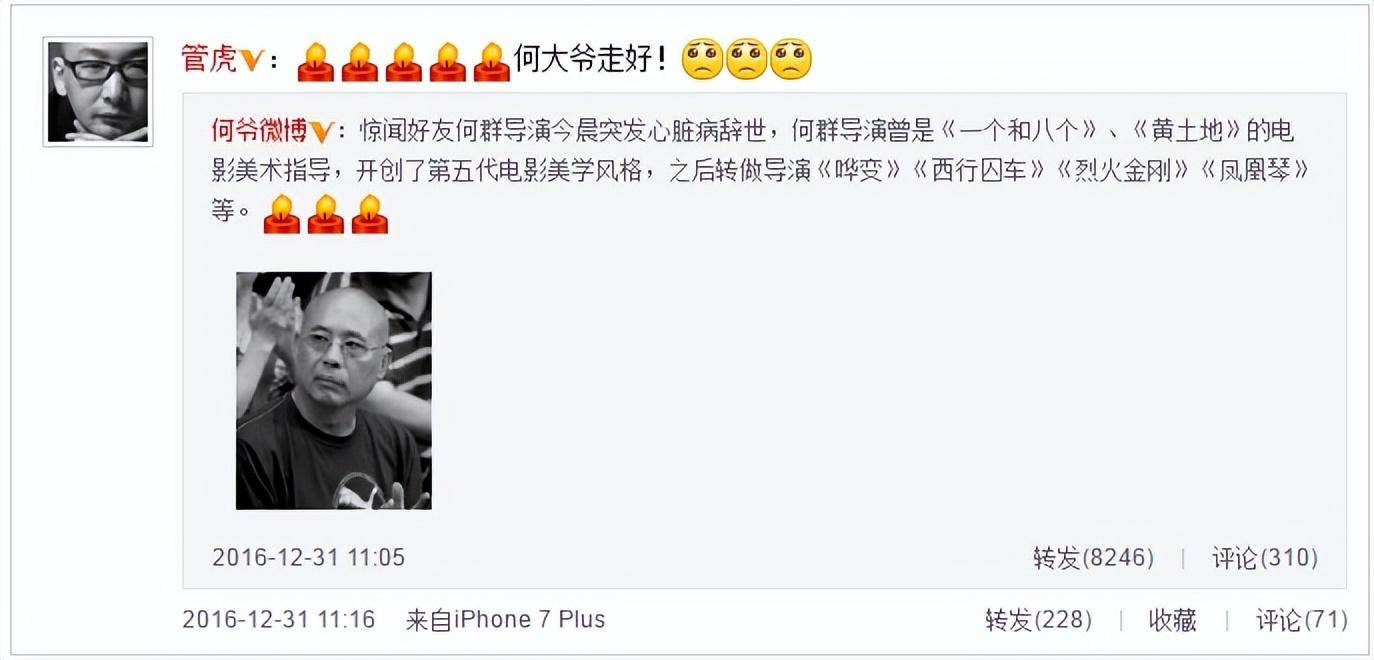Click 转发(228) on the repost
The image size is (1374, 660).
1038,620
